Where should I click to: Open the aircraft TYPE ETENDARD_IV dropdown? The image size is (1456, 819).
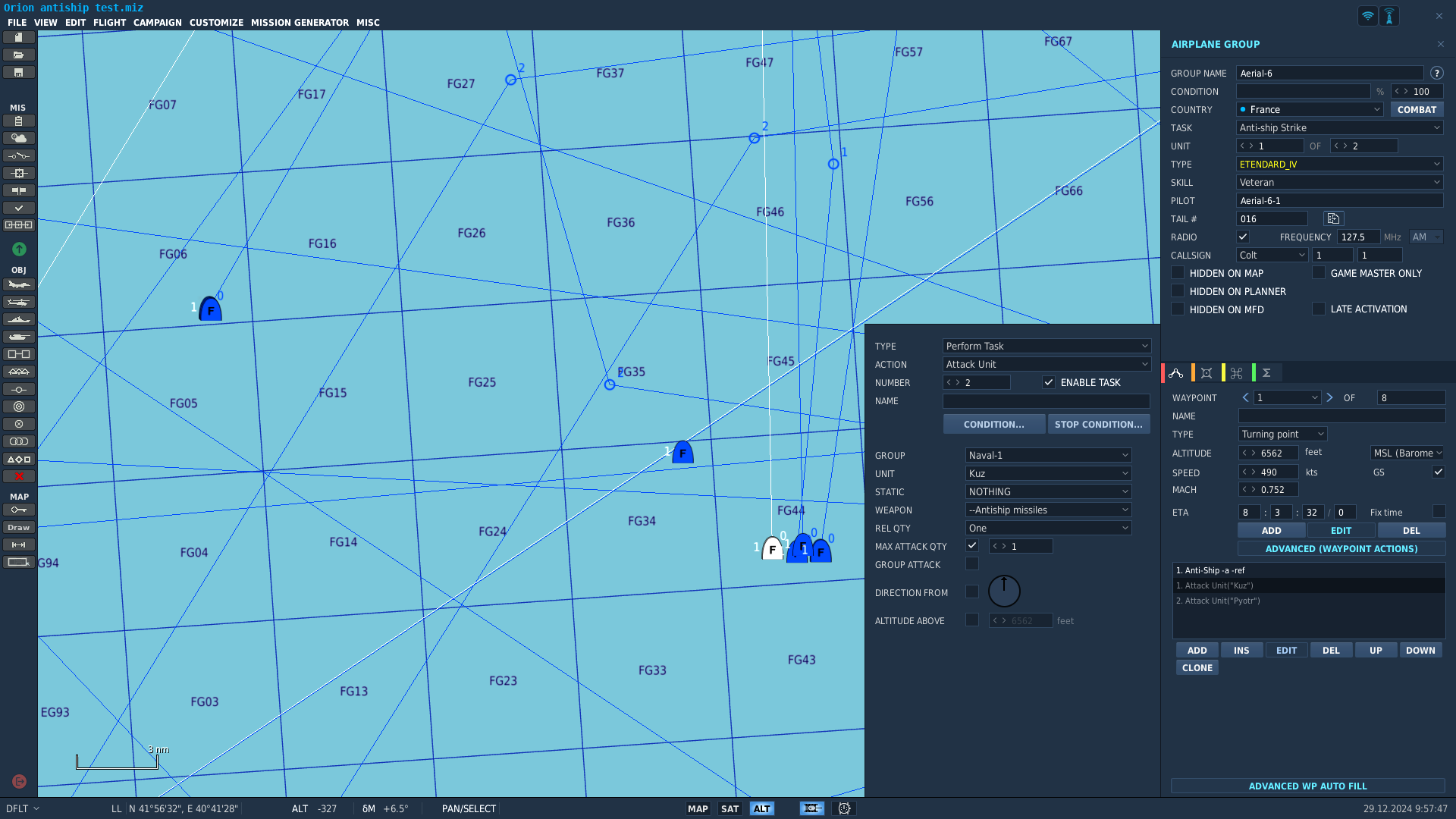point(1340,164)
